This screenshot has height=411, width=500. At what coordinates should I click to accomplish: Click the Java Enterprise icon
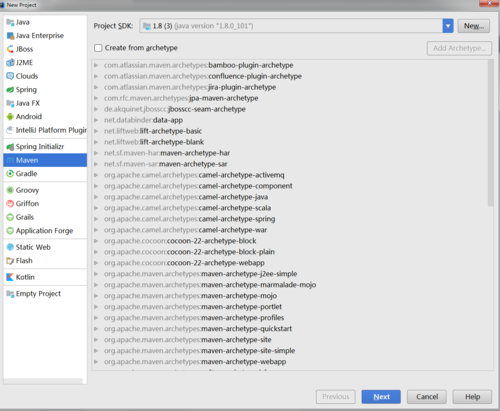(10, 36)
